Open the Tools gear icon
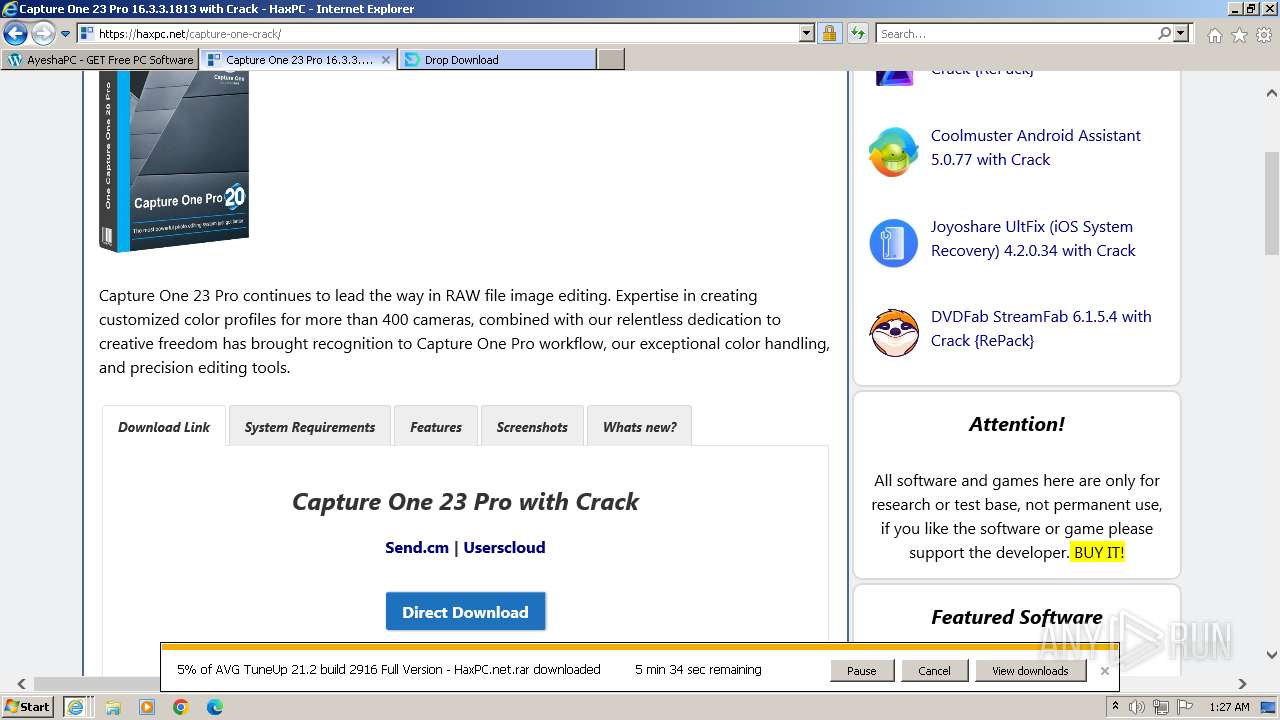The height and width of the screenshot is (720, 1280). pyautogui.click(x=1264, y=35)
